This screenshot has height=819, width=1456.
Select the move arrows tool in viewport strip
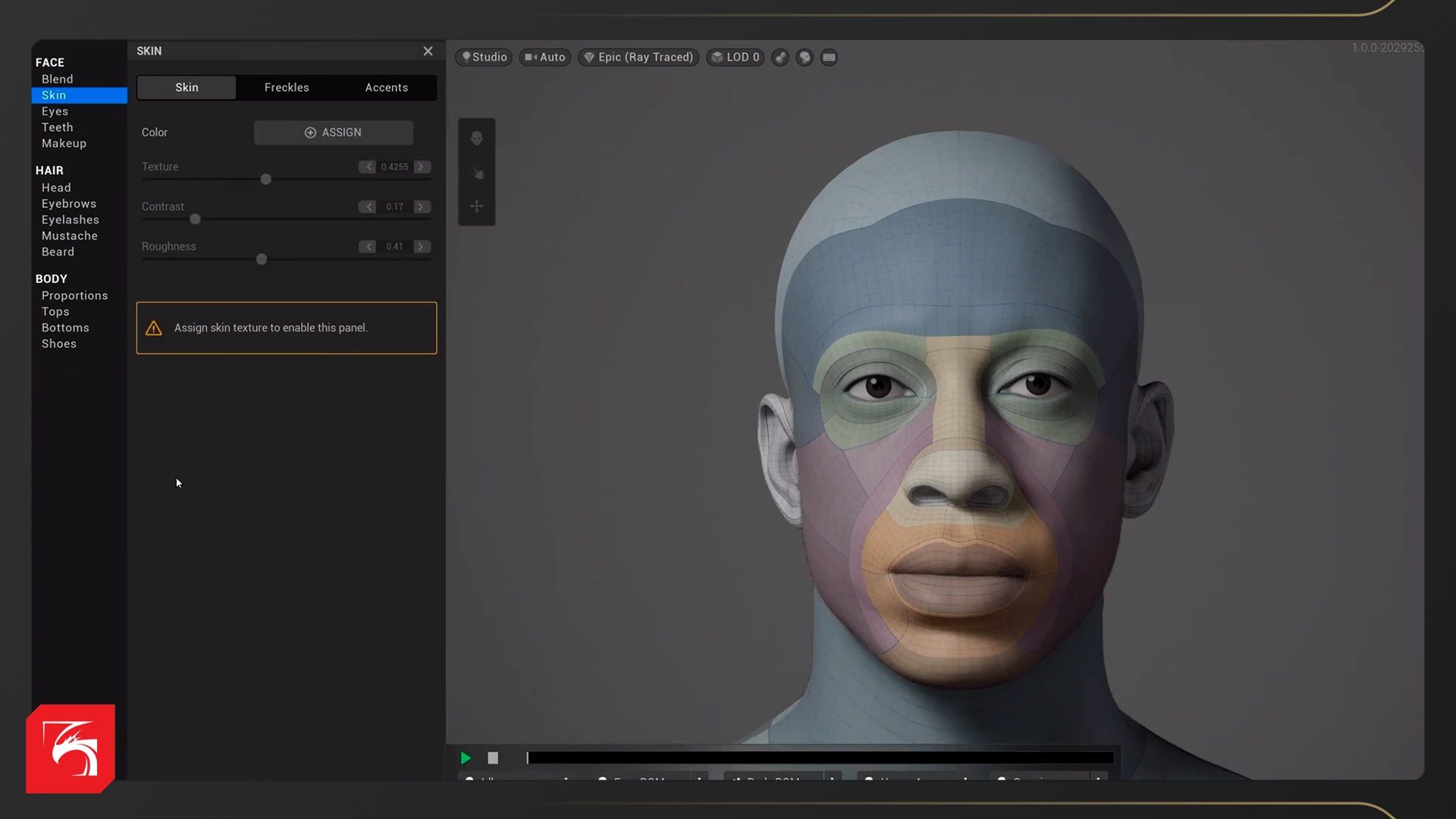pyautogui.click(x=476, y=206)
